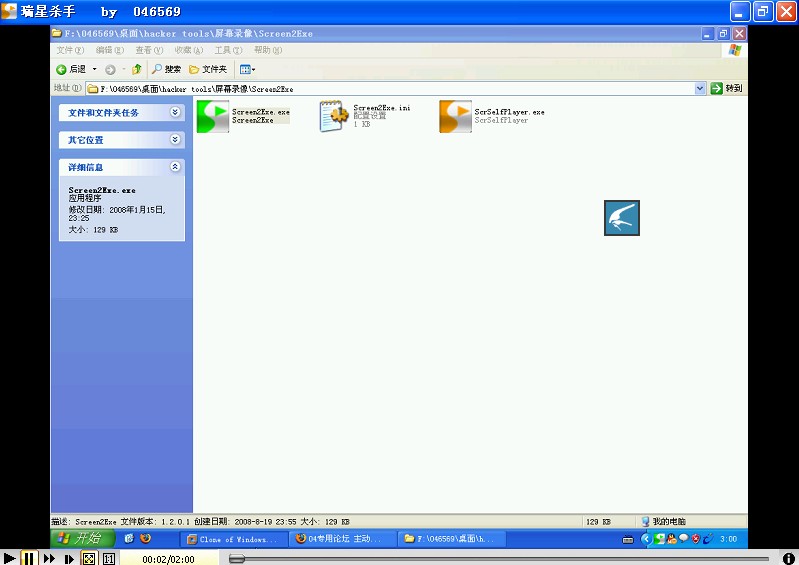Click the red shield tray icon
This screenshot has width=799, height=565.
point(696,539)
